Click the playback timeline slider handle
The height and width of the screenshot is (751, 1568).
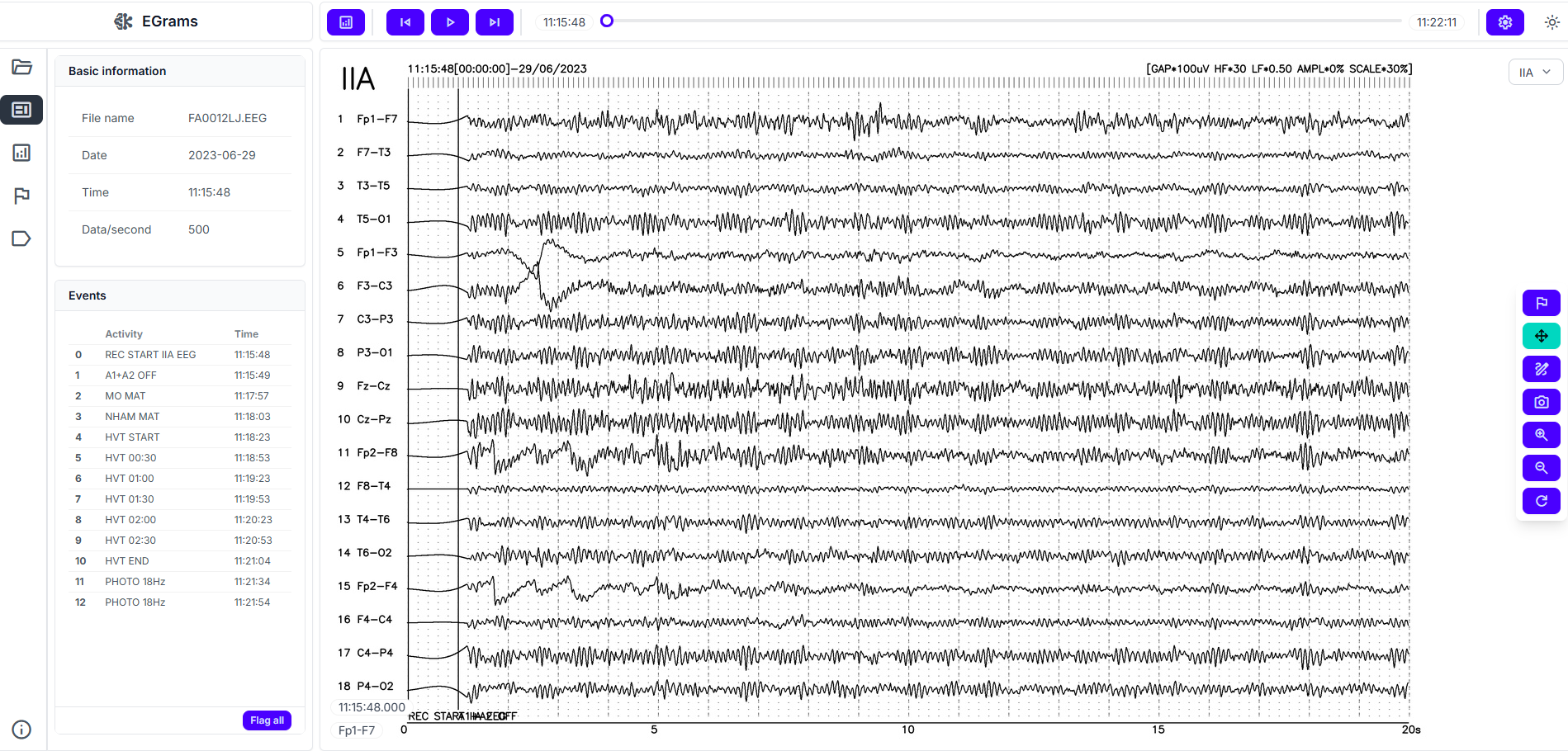pyautogui.click(x=607, y=21)
